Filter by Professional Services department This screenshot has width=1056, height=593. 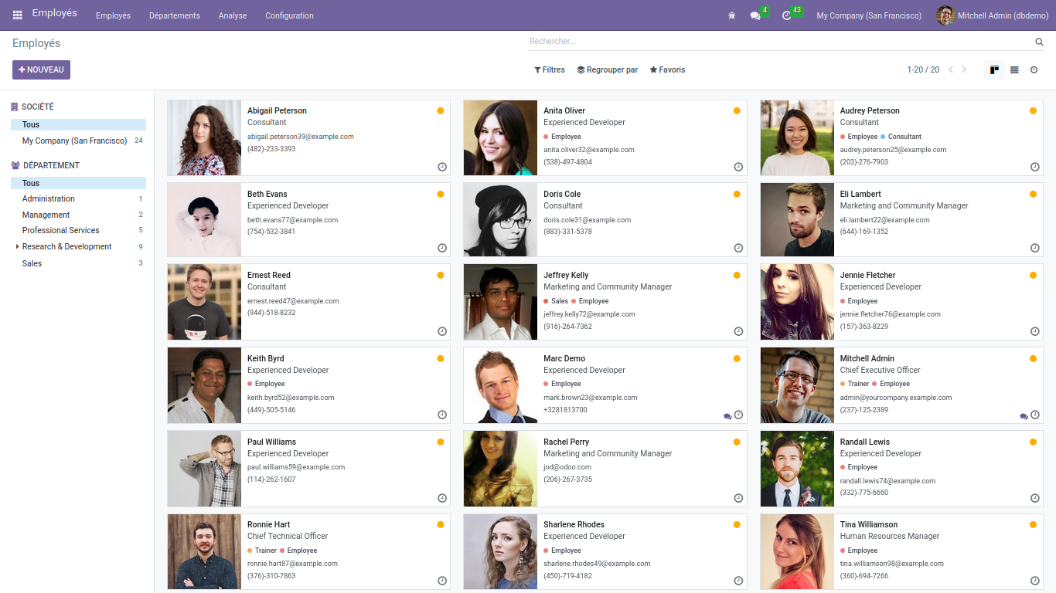[x=61, y=230]
